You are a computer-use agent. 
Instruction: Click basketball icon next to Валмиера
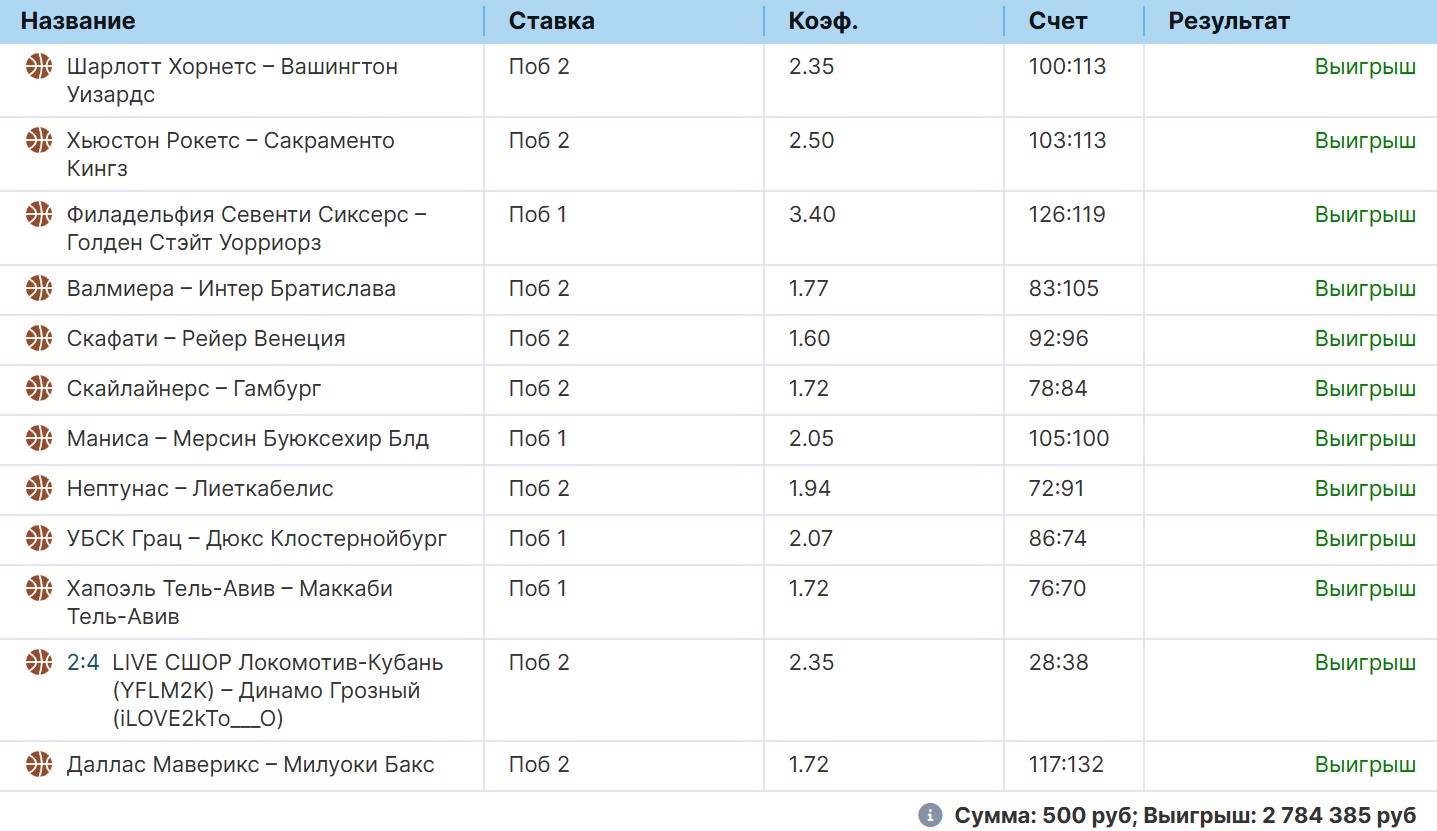click(x=39, y=289)
